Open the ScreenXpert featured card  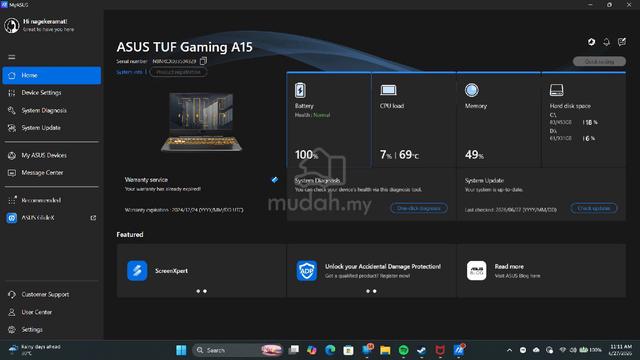point(202,271)
